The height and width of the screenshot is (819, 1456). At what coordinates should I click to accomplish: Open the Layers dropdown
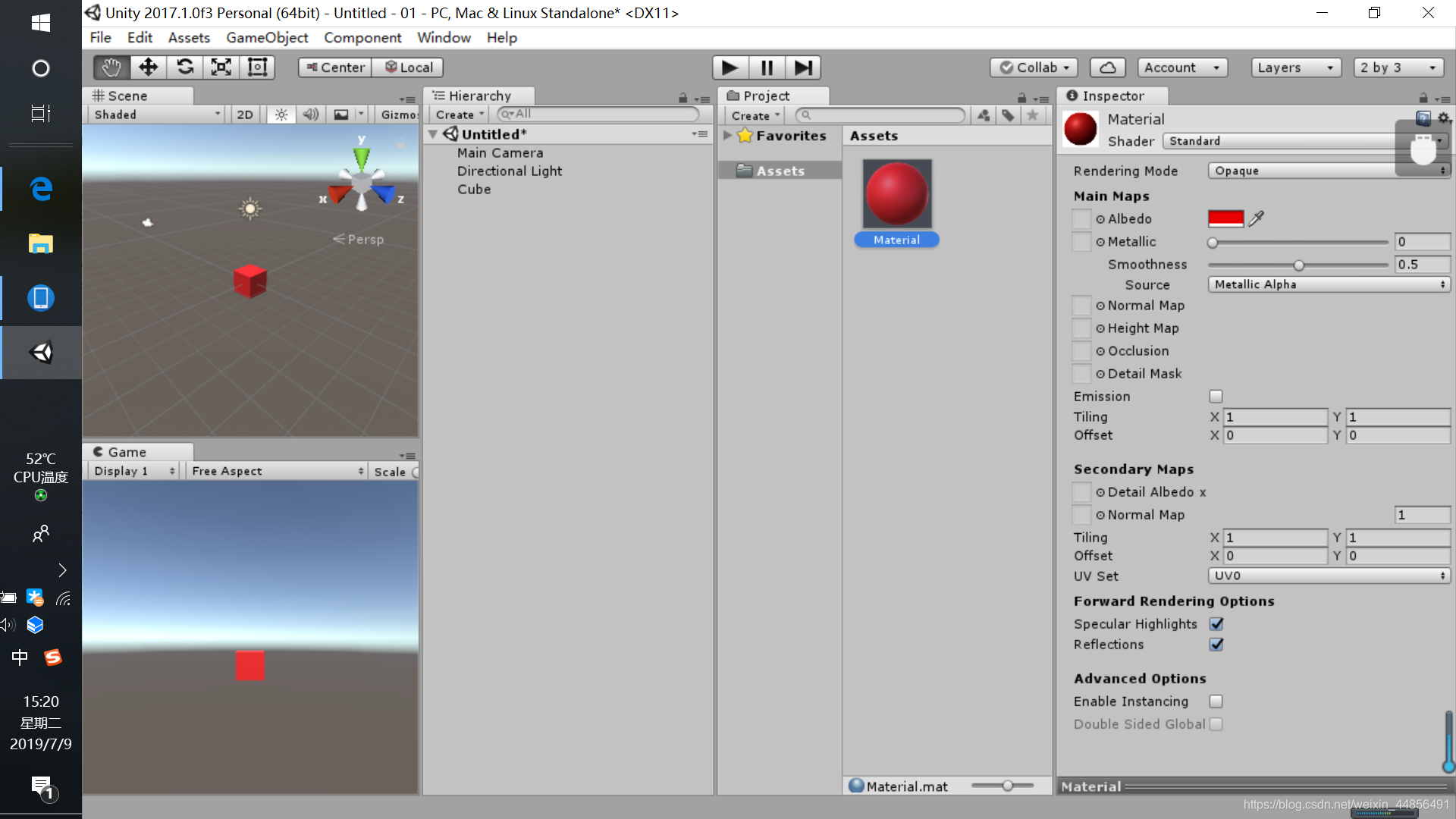(1295, 67)
